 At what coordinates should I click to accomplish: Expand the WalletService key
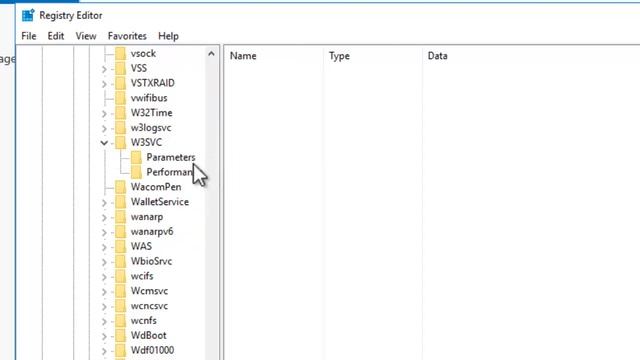(104, 202)
